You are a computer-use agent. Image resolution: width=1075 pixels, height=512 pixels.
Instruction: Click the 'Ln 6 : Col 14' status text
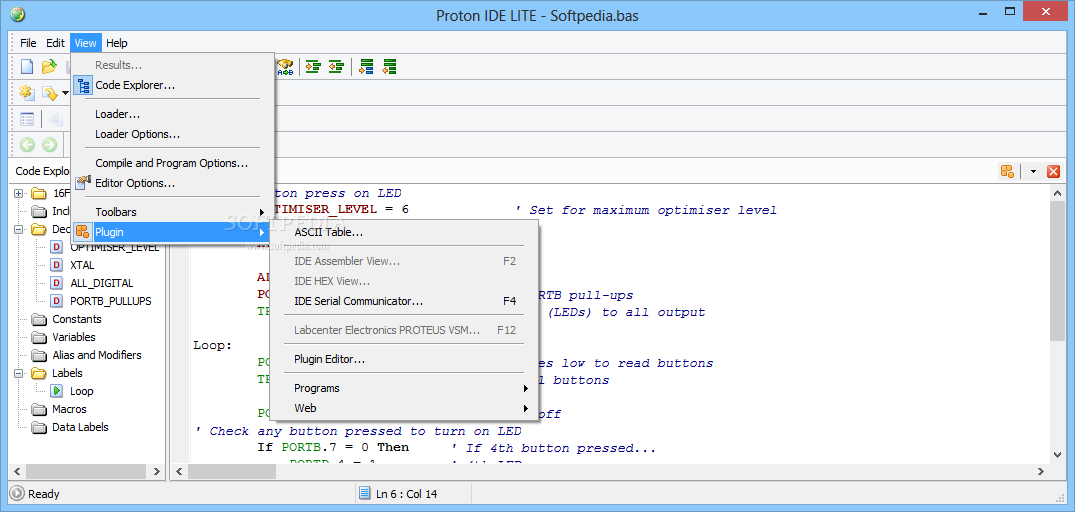coord(407,493)
